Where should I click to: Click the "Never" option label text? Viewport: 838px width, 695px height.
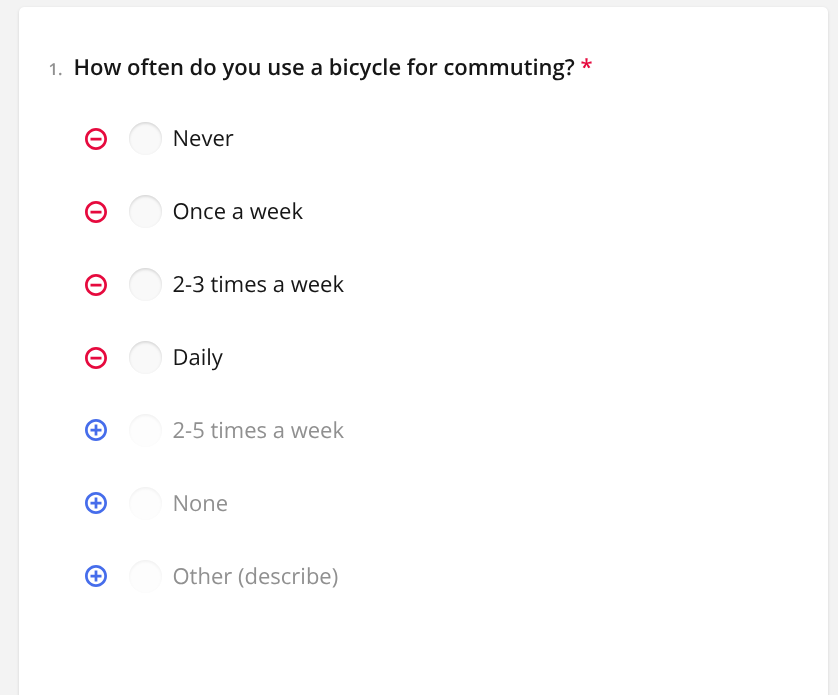[x=203, y=139]
